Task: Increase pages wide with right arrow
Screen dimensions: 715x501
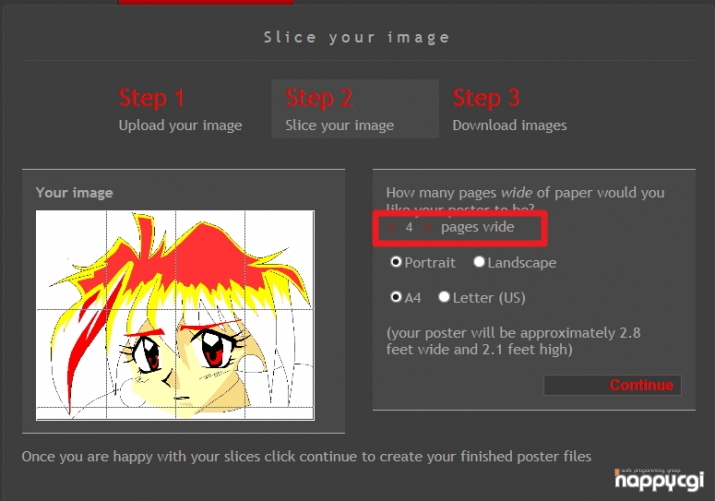Action: click(x=428, y=227)
